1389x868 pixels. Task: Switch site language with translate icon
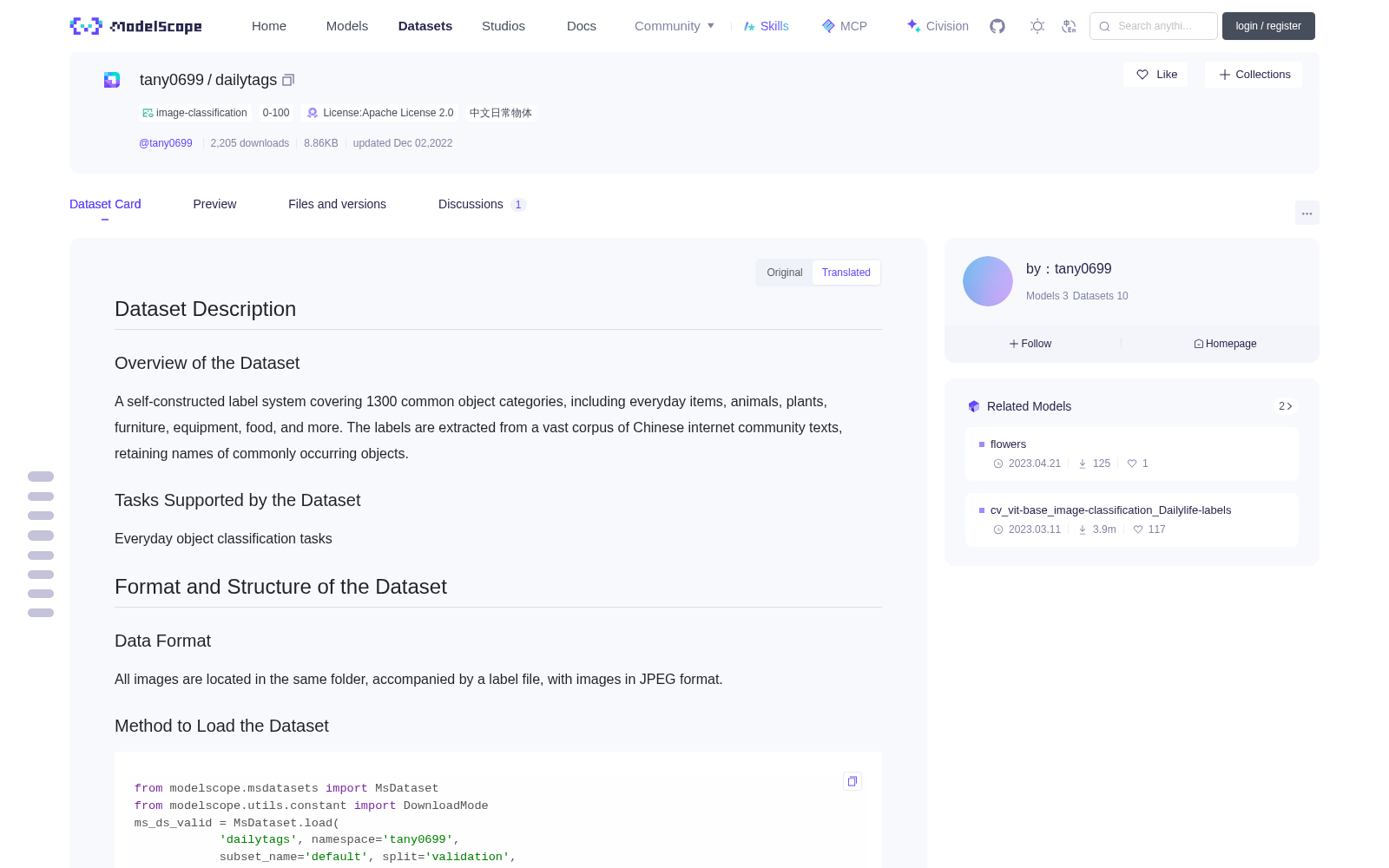(1069, 26)
